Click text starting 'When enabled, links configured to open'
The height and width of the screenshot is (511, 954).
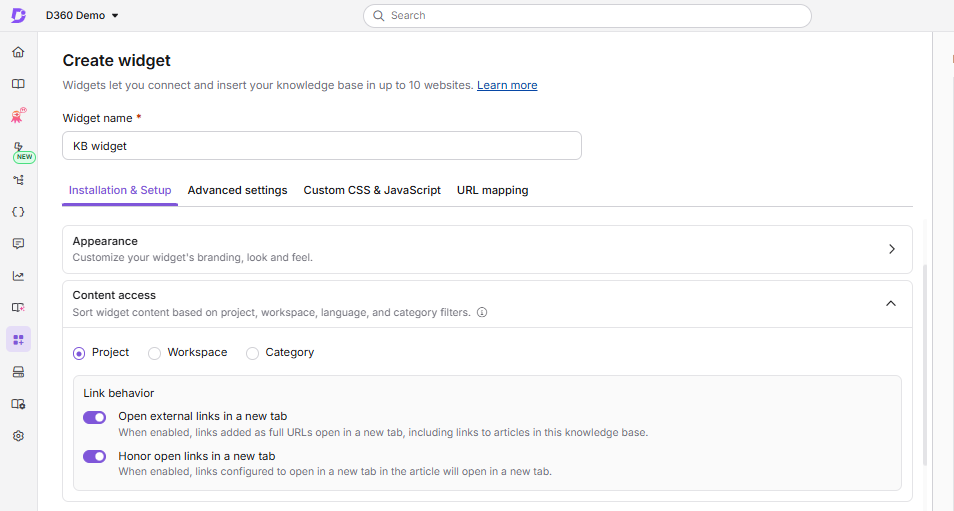[335, 471]
